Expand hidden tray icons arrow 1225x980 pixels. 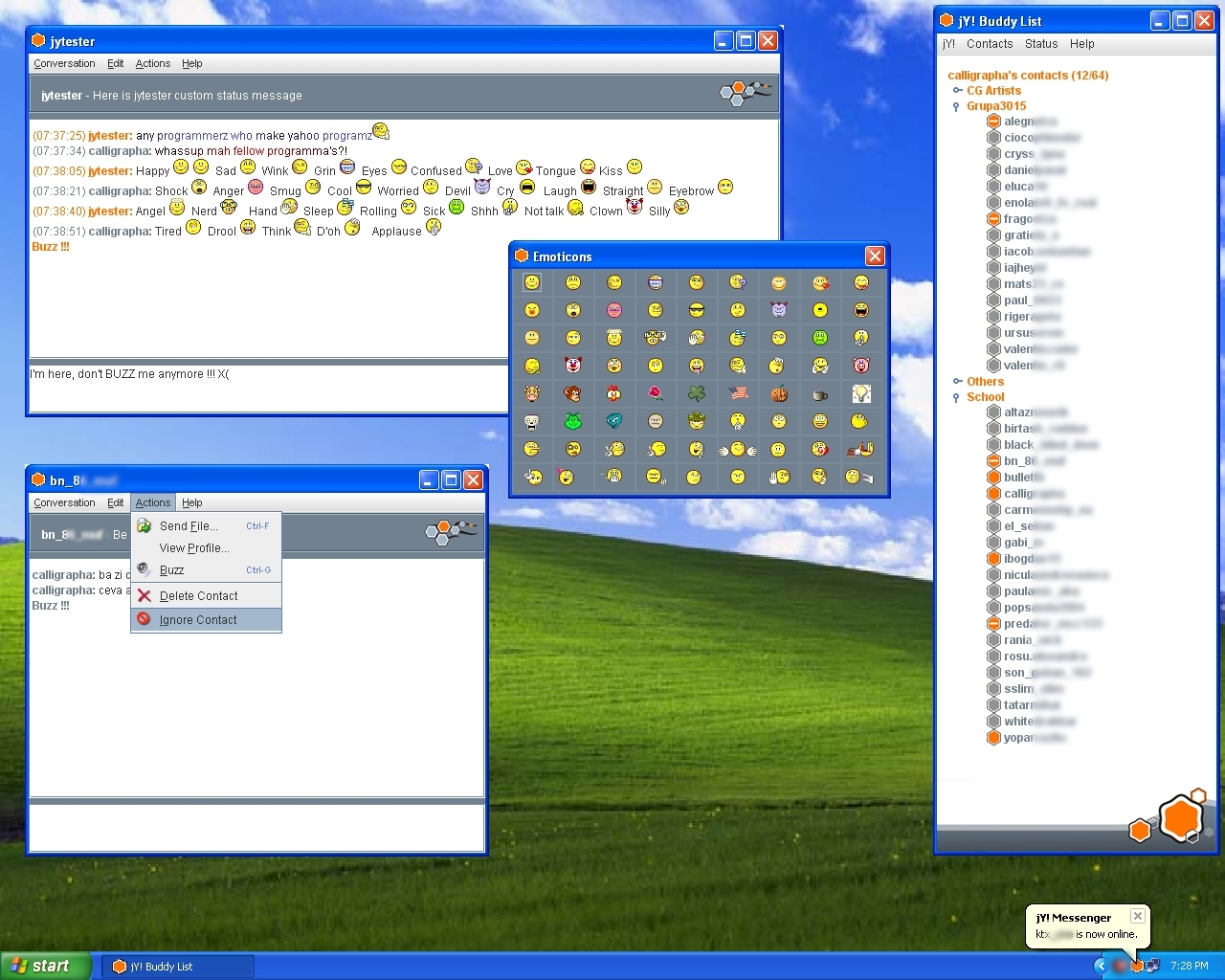[1100, 966]
